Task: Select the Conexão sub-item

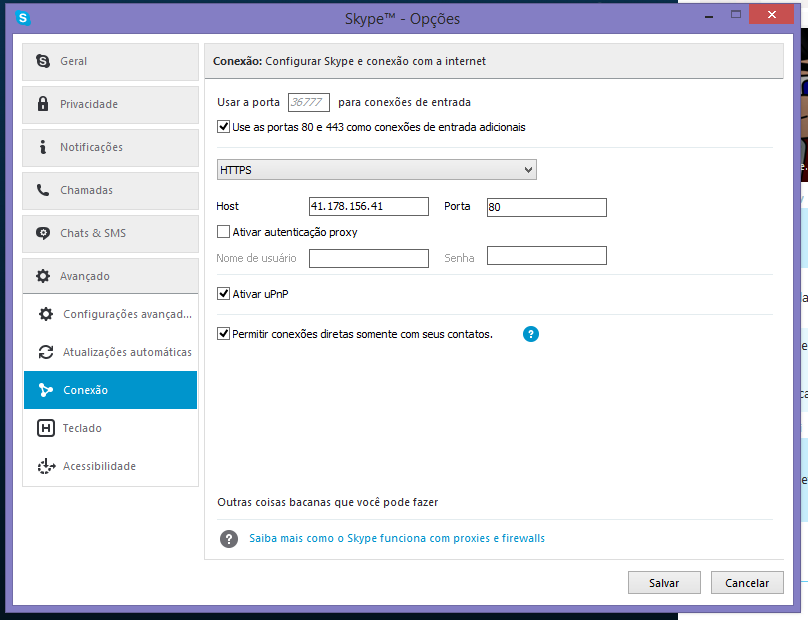Action: pos(110,390)
